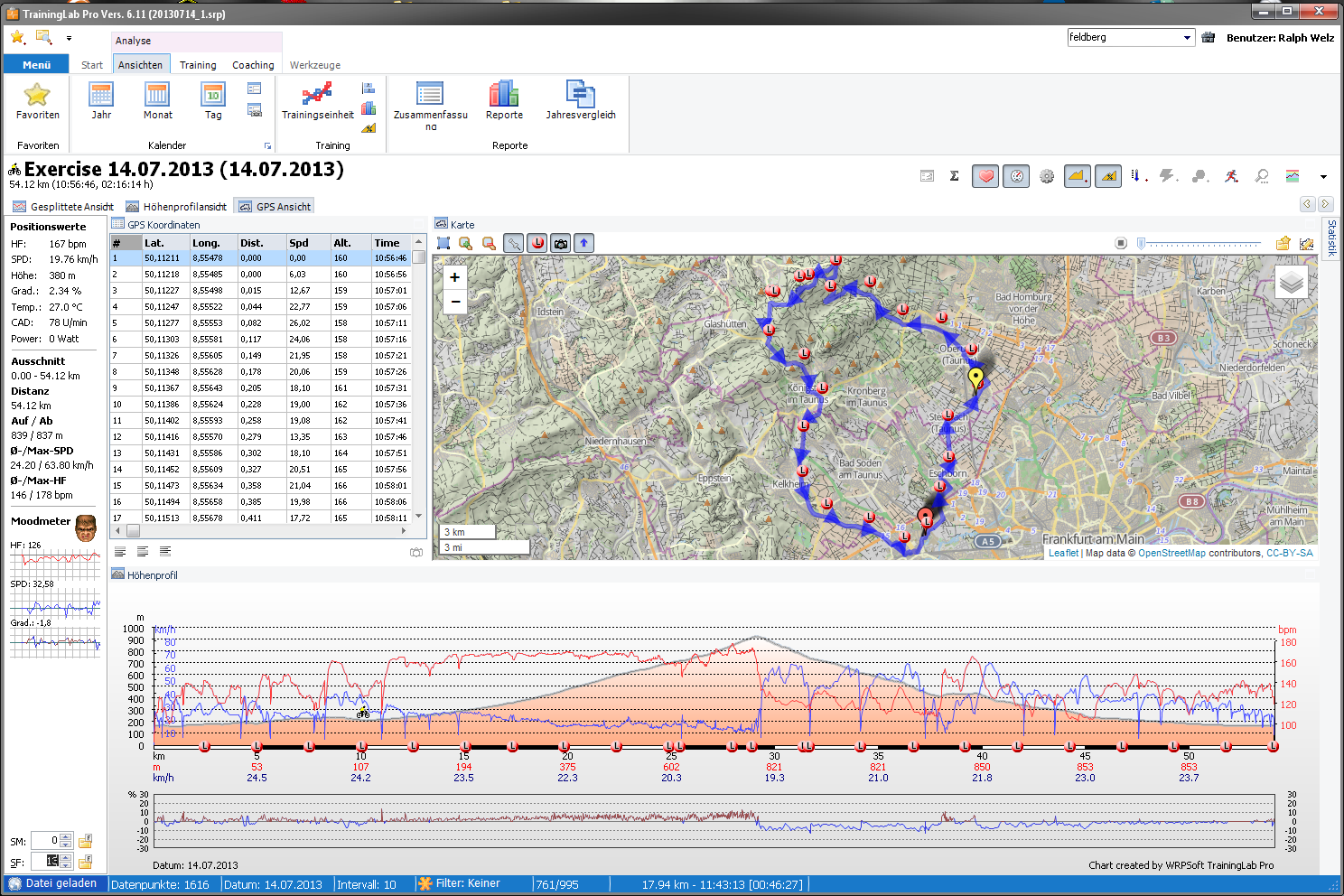This screenshot has height=896, width=1344.
Task: Open the Reporte bar chart icon
Action: (504, 100)
